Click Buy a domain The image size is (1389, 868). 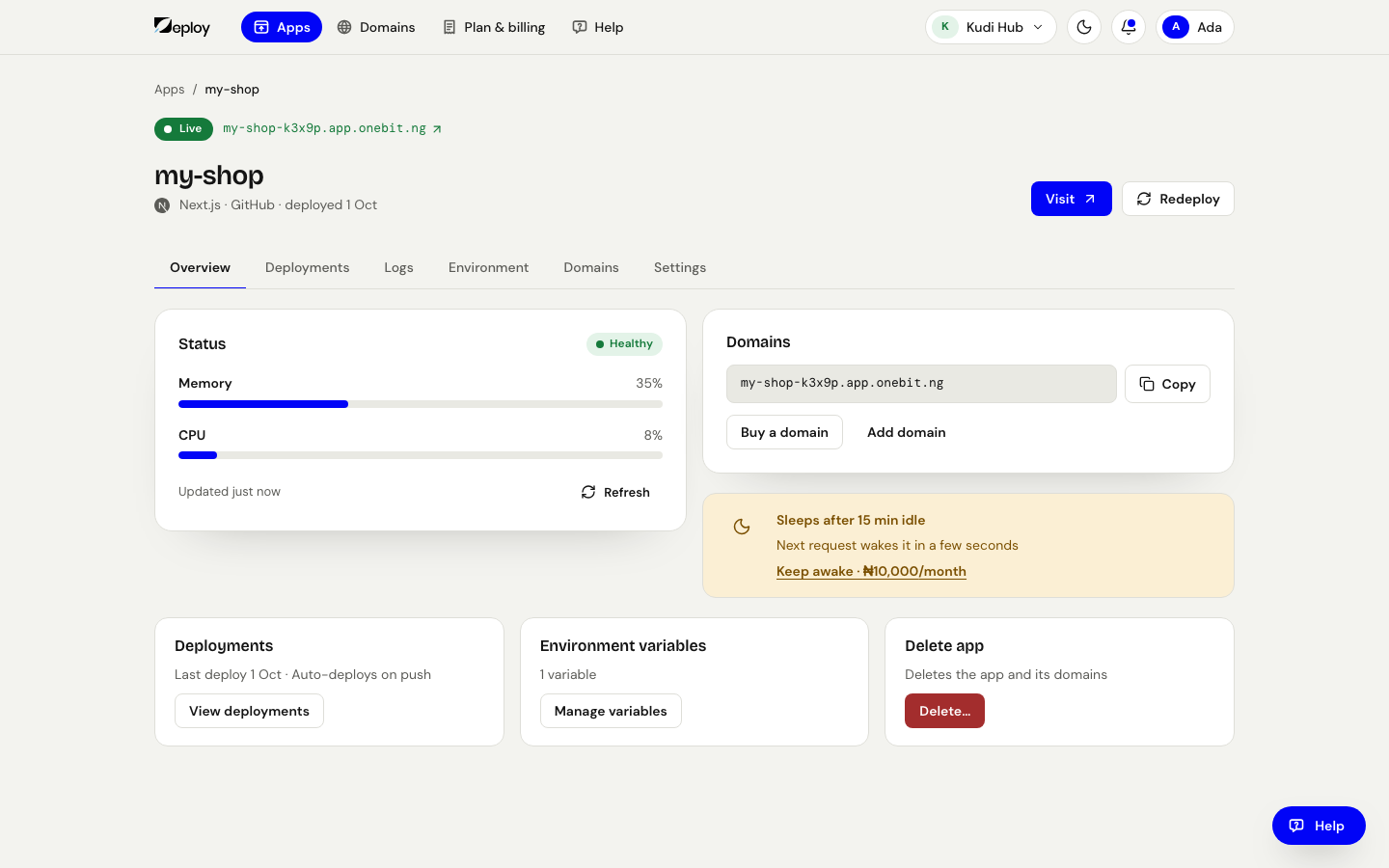[x=784, y=432]
